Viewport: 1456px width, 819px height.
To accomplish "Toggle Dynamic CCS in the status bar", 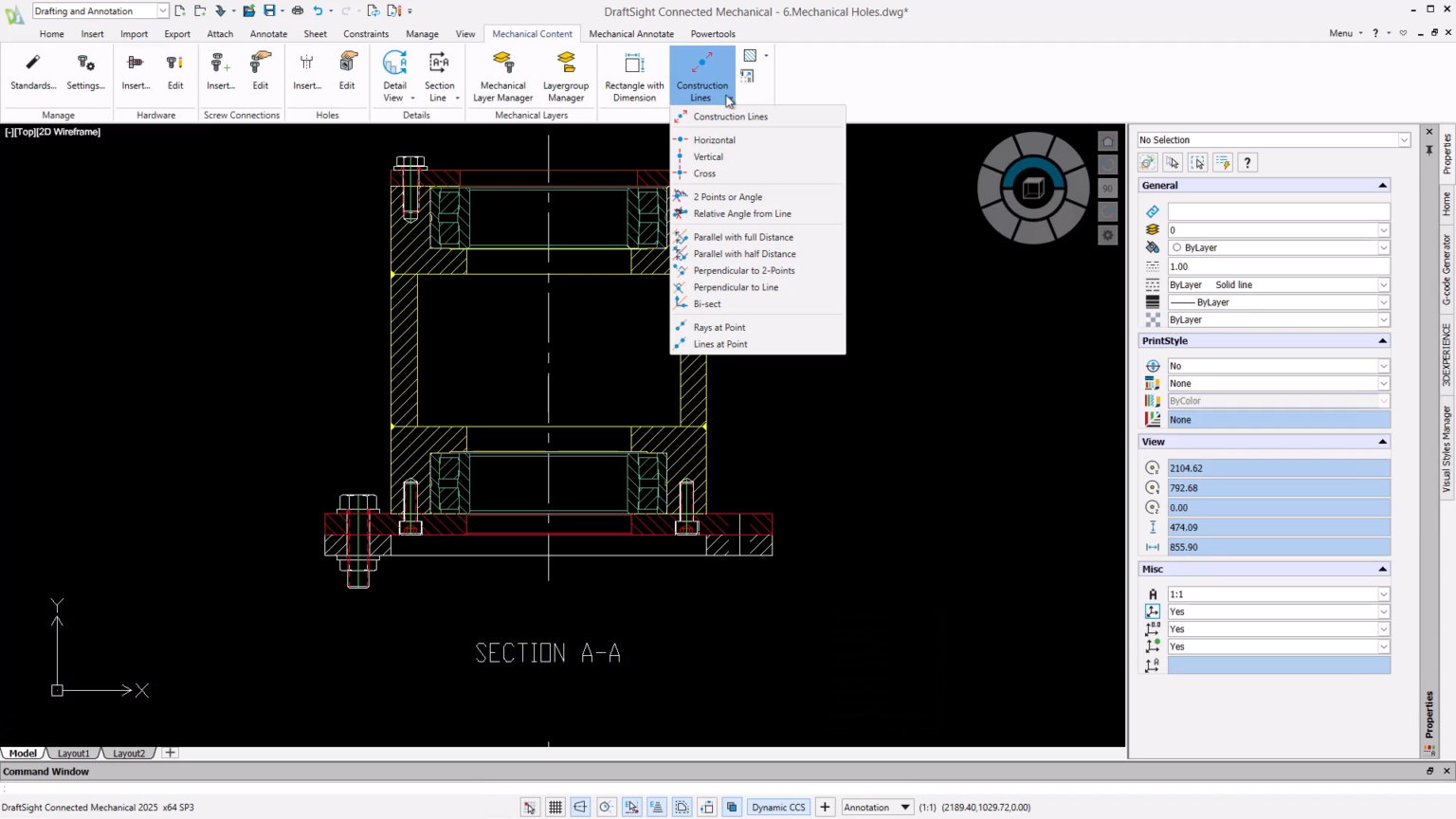I will click(778, 807).
